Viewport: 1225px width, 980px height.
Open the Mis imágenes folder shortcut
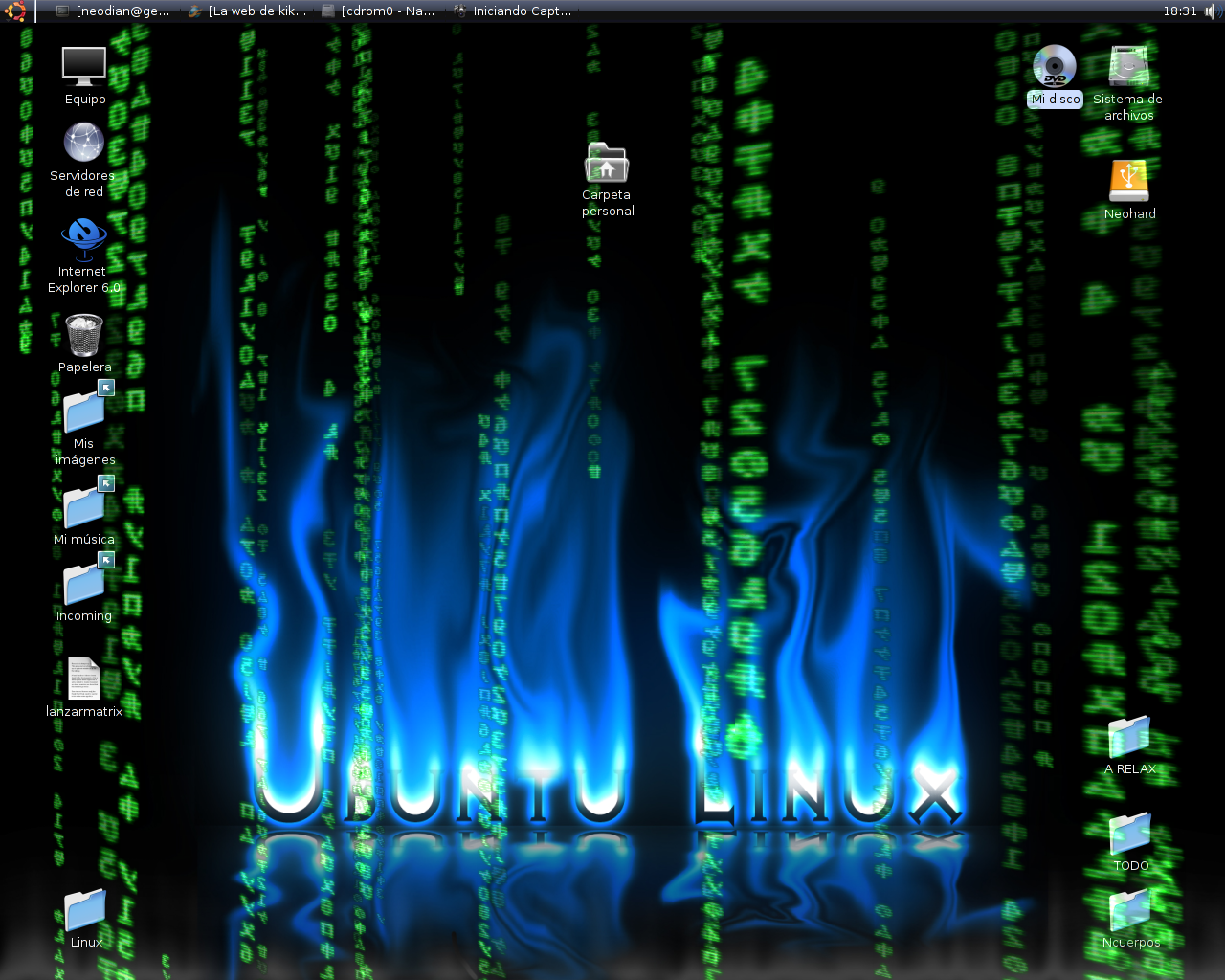pos(86,407)
